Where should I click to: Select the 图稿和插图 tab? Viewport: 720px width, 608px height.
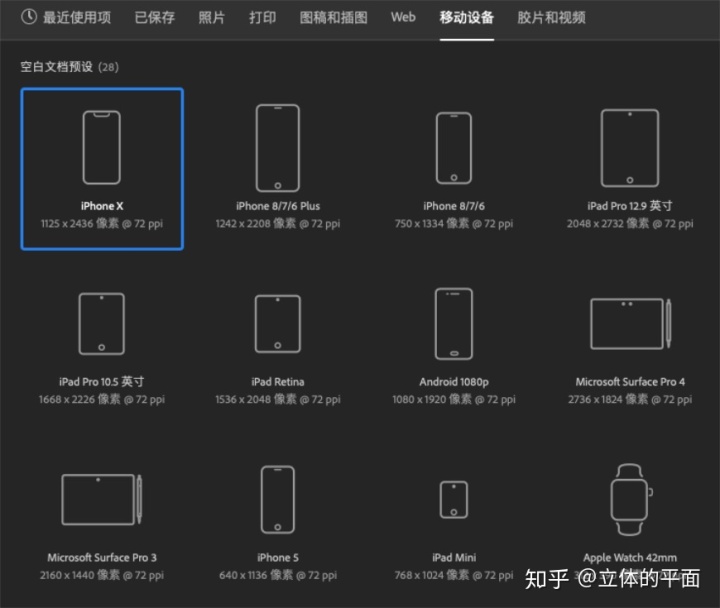pos(334,17)
